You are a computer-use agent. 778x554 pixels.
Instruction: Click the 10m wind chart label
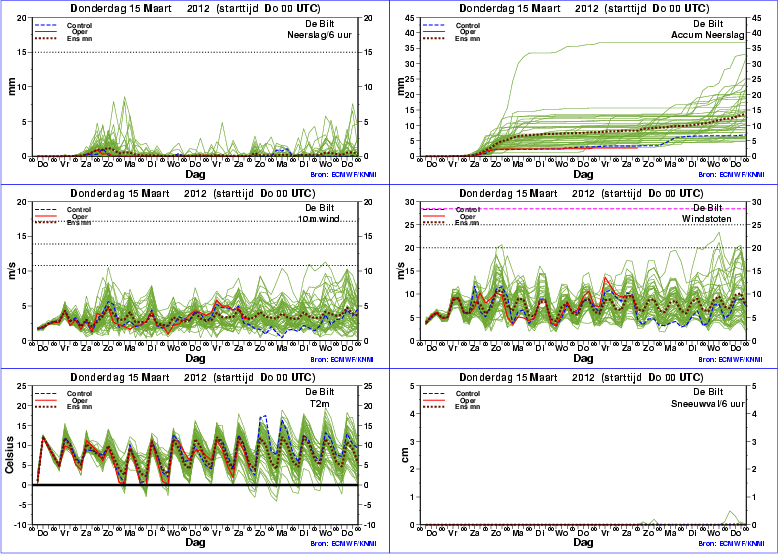319,218
